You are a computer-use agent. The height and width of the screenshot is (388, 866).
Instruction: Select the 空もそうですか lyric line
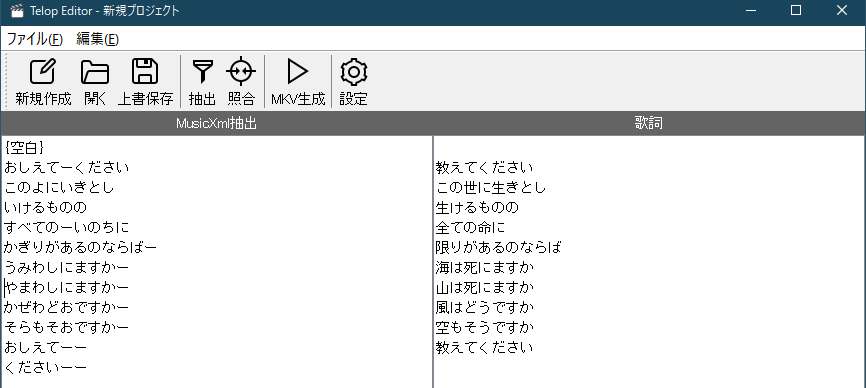pos(485,328)
